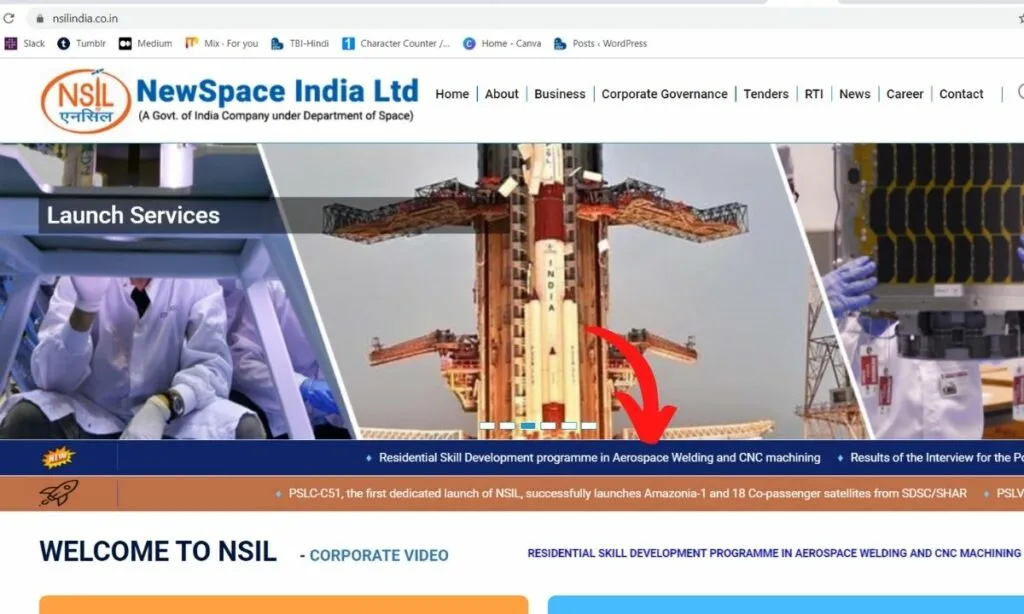Image resolution: width=1024 pixels, height=614 pixels.
Task: Open Results of the Interview ticker link
Action: (936, 457)
